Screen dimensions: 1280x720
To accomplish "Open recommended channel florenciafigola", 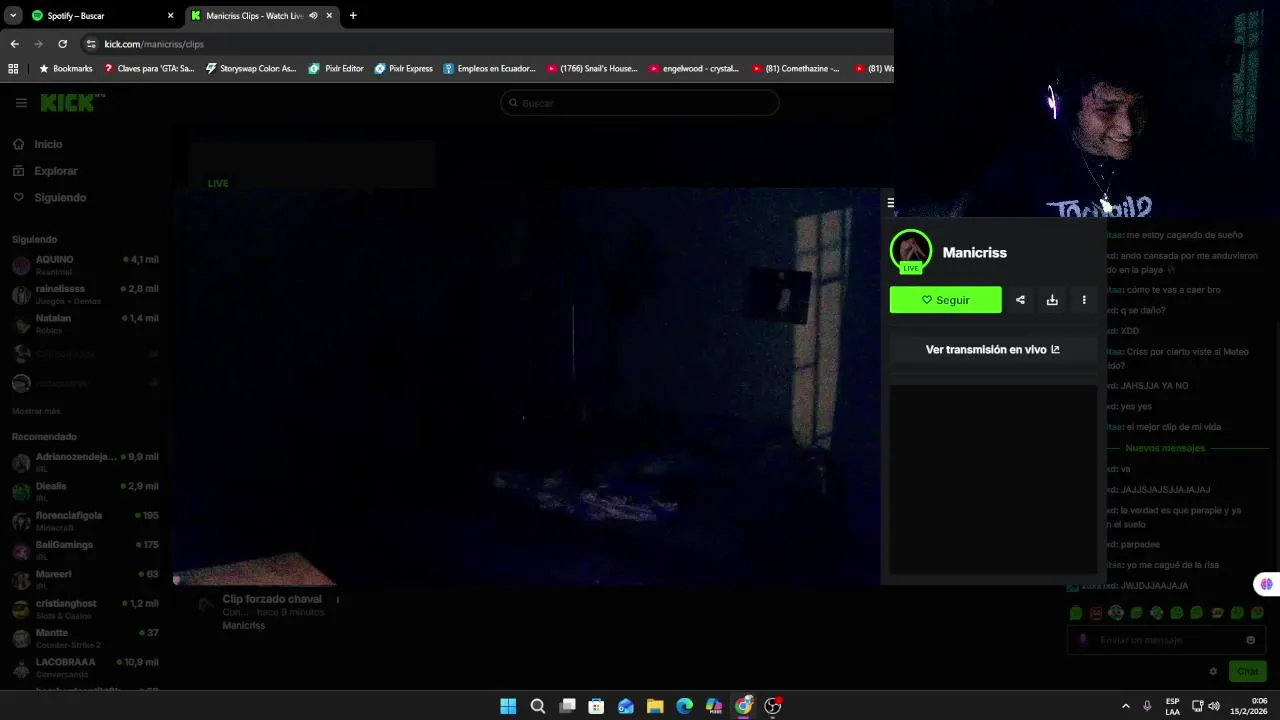I will click(85, 520).
